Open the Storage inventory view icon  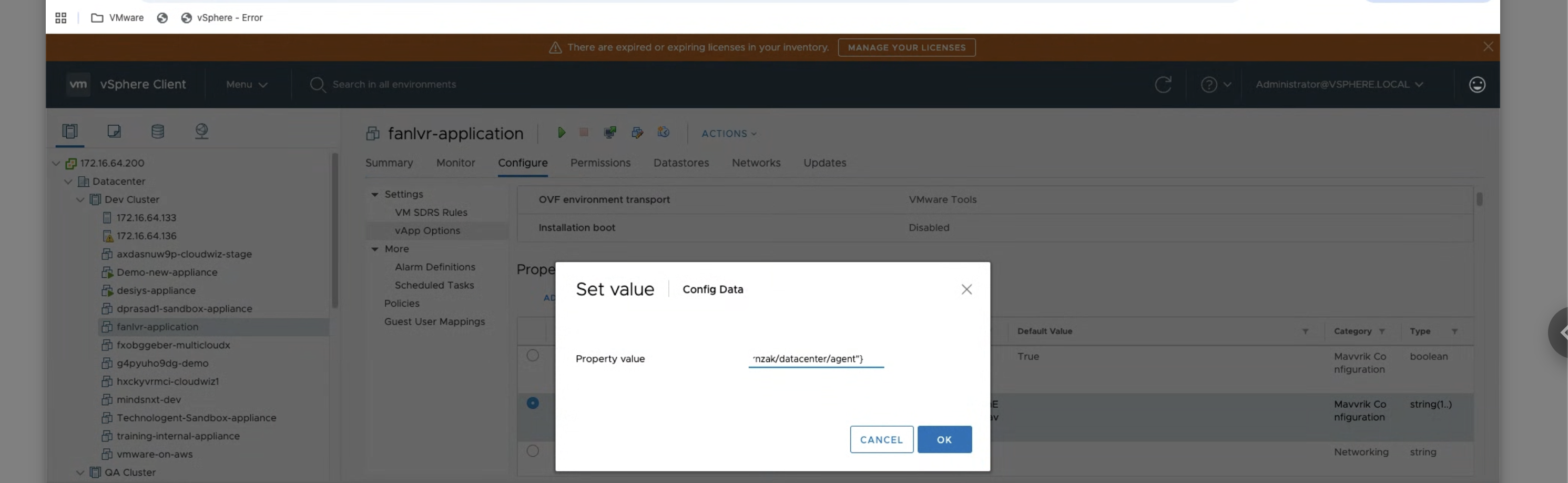158,132
